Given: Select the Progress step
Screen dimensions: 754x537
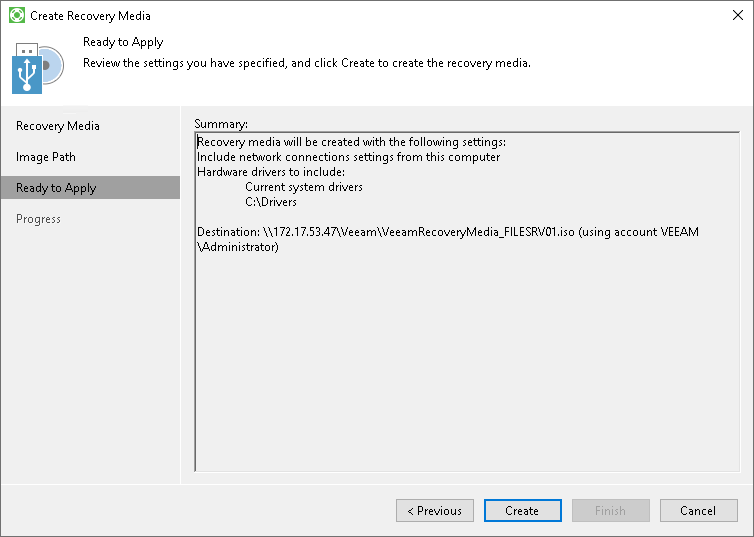Looking at the screenshot, I should click(38, 219).
